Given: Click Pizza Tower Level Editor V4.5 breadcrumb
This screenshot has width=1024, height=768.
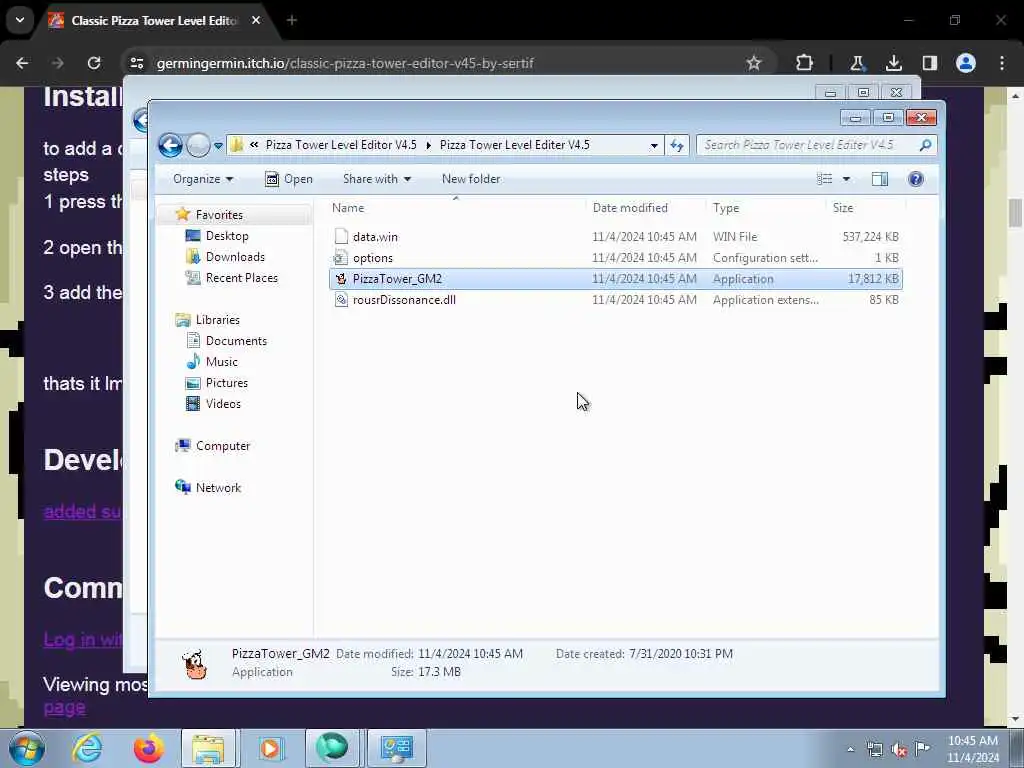Looking at the screenshot, I should coord(341,145).
